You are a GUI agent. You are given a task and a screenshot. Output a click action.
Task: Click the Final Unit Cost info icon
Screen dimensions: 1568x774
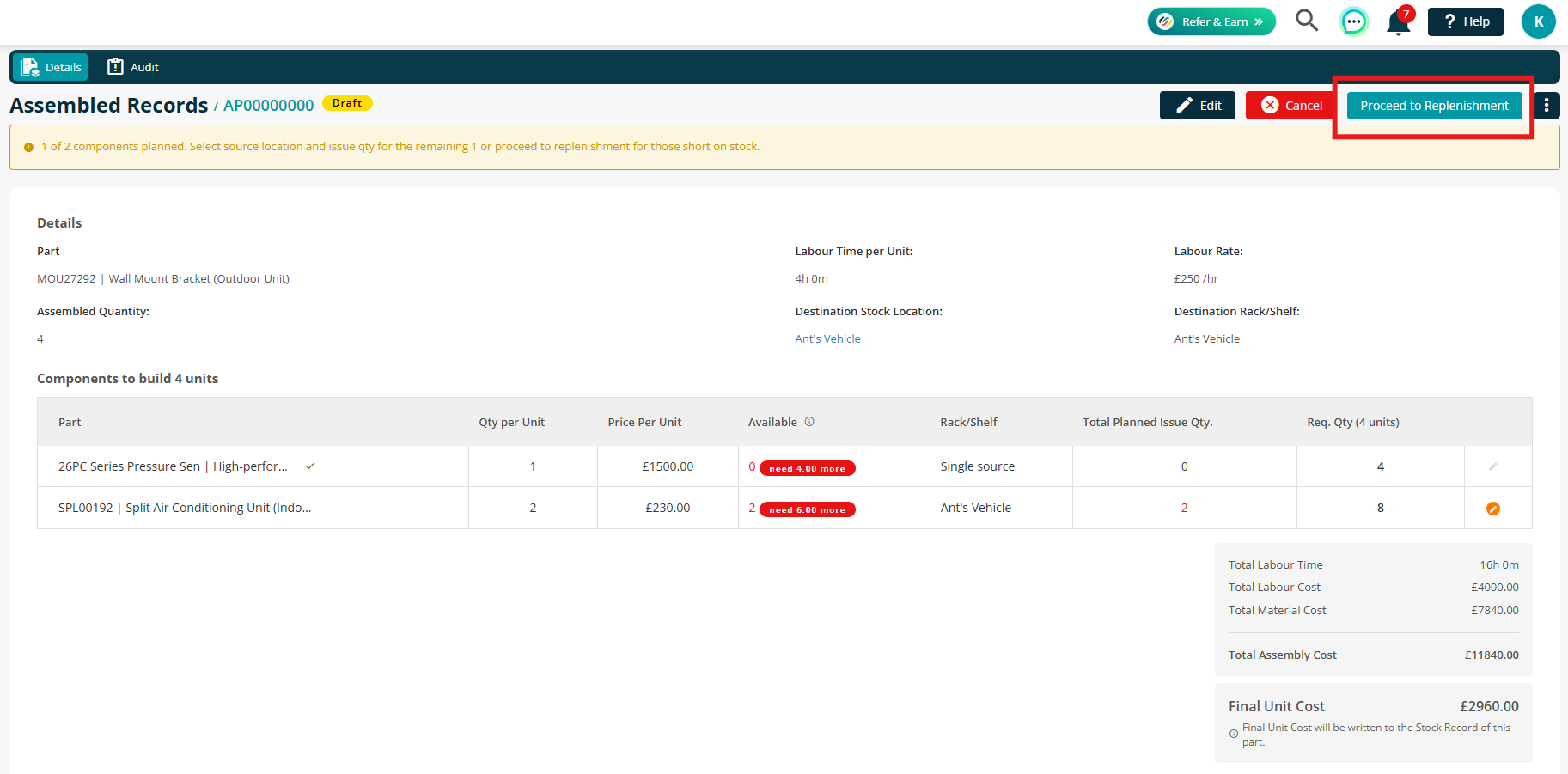[1234, 734]
